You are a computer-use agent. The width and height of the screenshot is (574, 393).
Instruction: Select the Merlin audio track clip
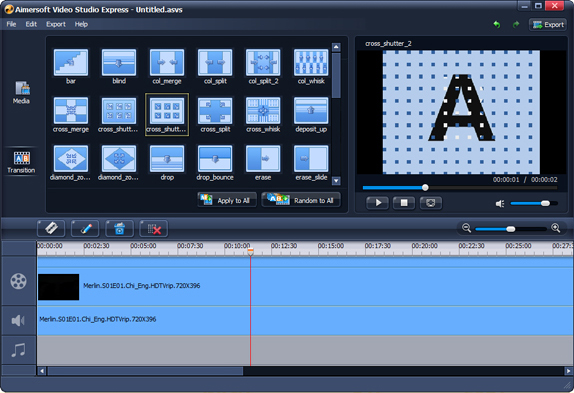point(305,321)
